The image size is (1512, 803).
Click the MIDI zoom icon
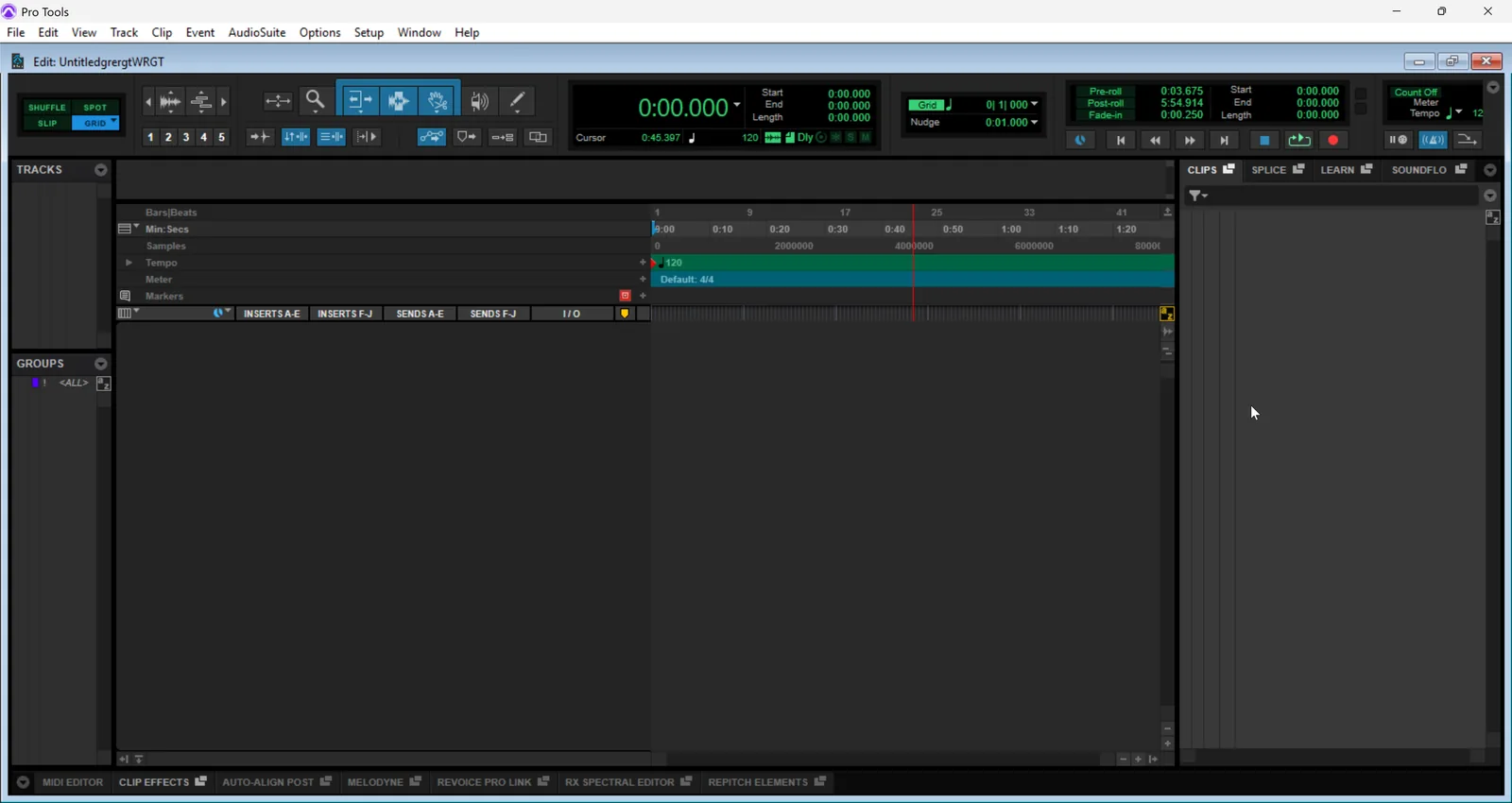pos(200,101)
